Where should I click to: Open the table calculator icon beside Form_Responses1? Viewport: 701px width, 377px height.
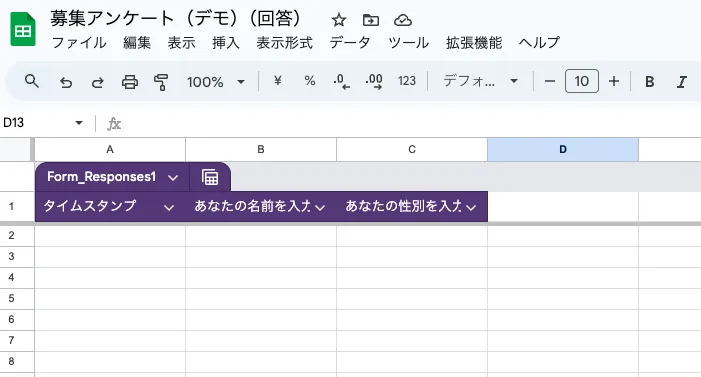pos(210,177)
